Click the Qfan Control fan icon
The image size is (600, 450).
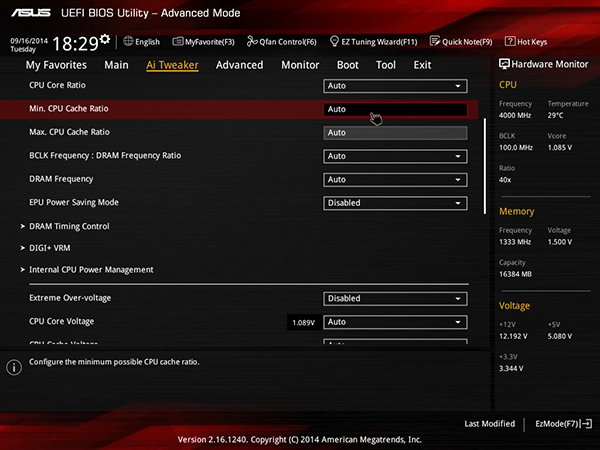(252, 41)
